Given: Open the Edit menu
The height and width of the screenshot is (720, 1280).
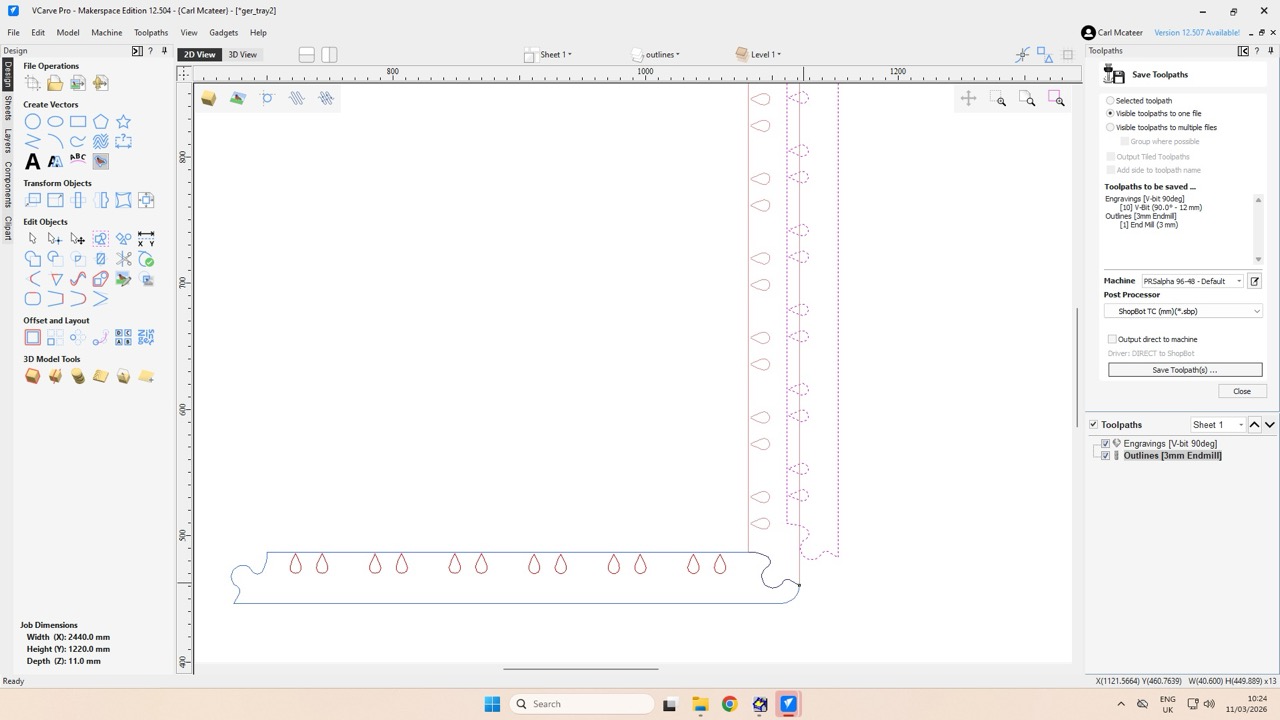Looking at the screenshot, I should point(38,33).
